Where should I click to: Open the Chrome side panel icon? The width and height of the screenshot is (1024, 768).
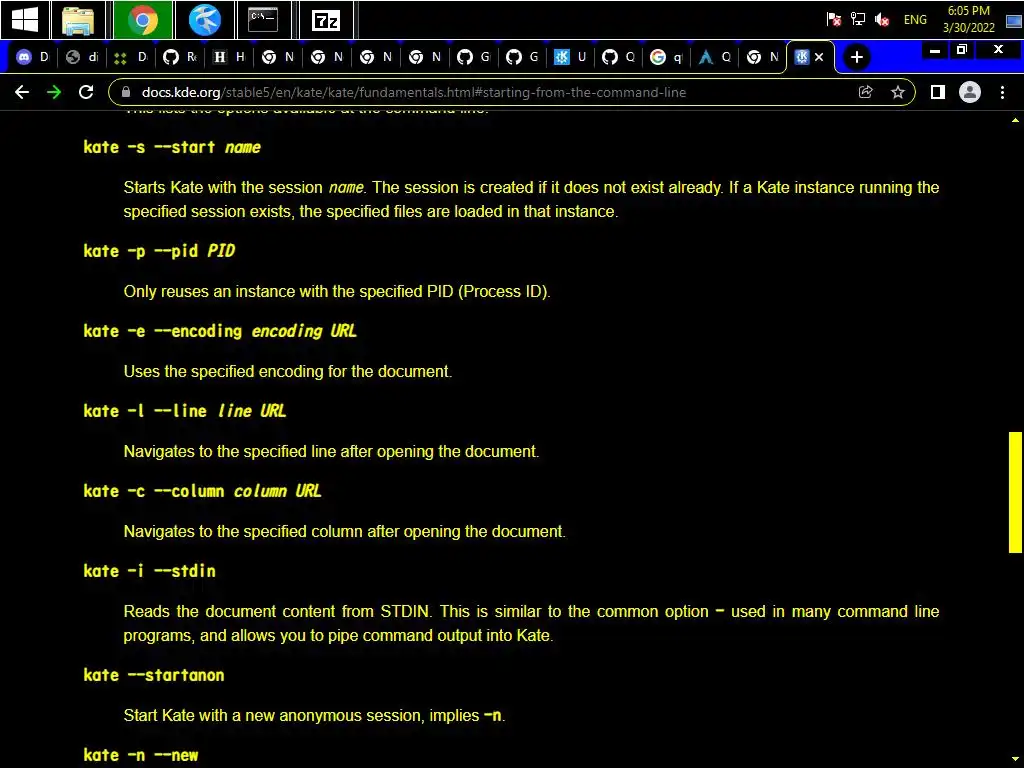coord(938,92)
